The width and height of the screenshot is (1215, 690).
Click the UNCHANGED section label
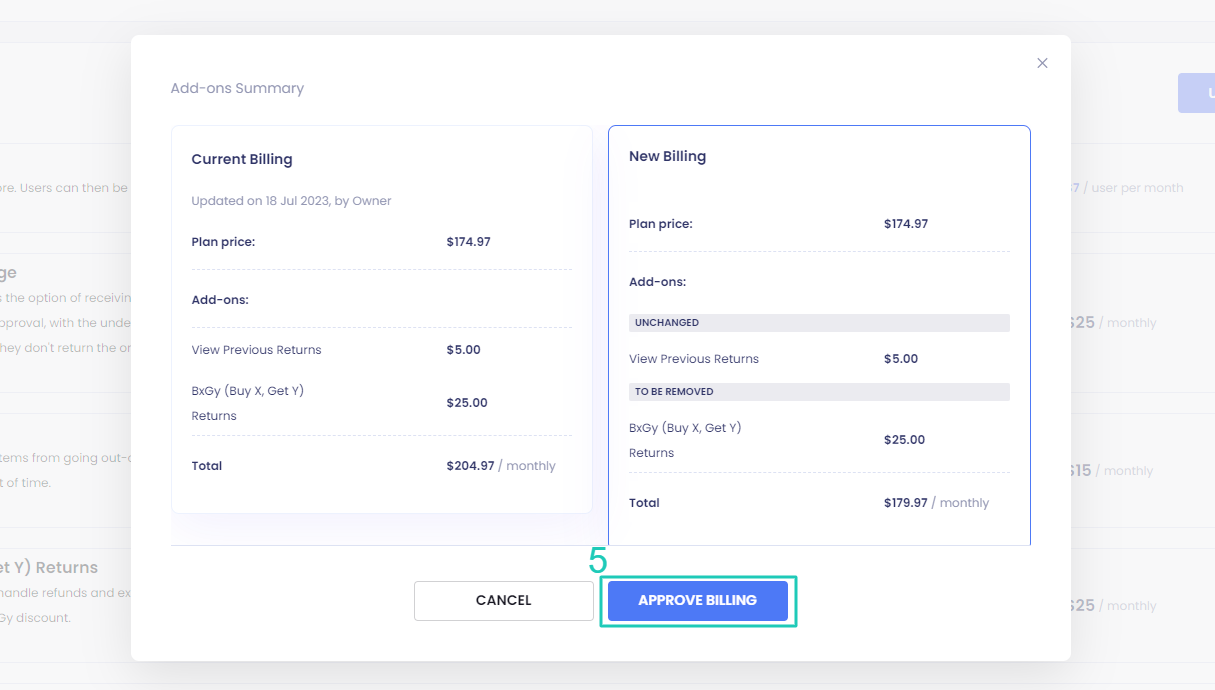(x=667, y=323)
